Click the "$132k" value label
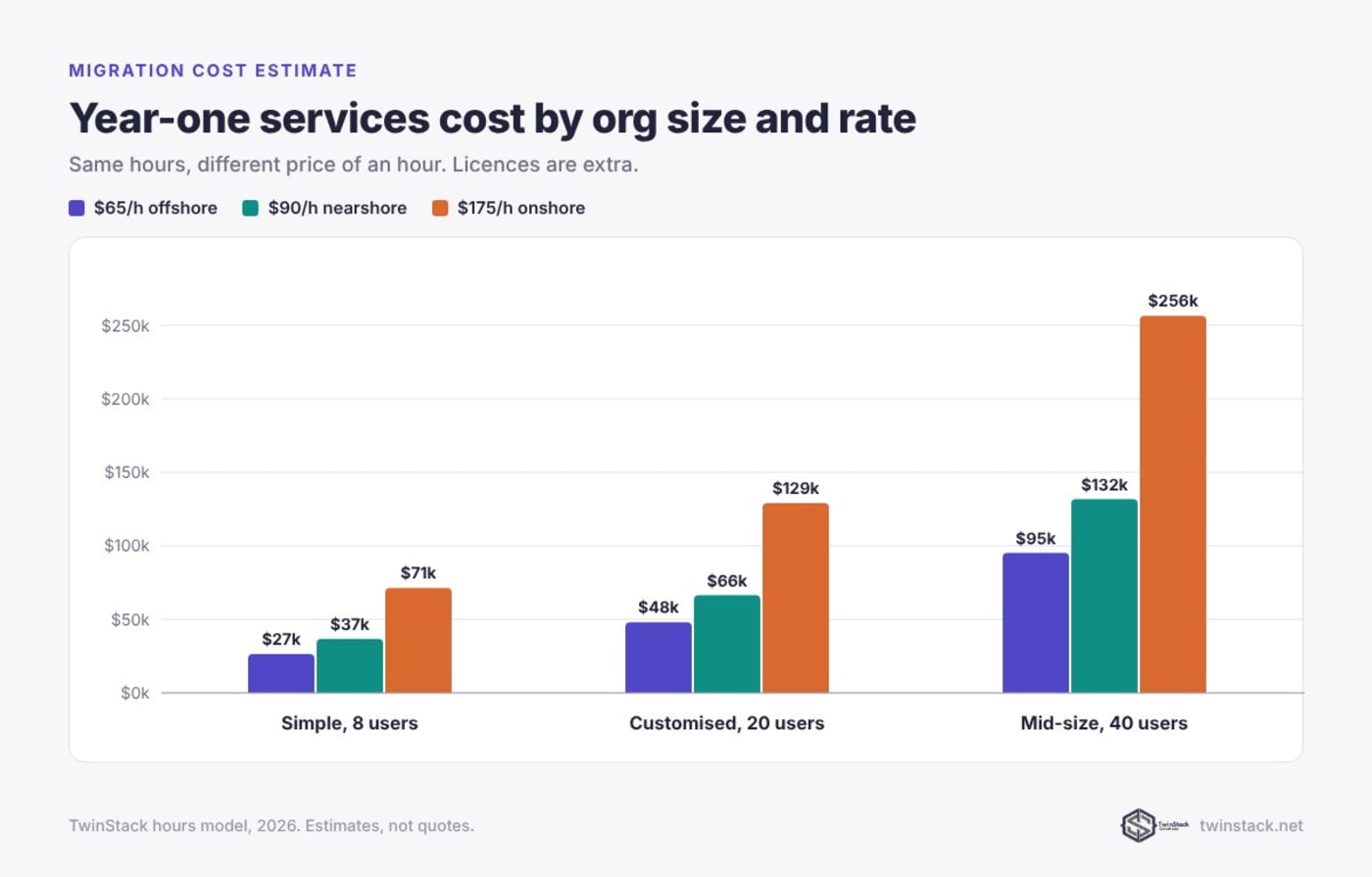Viewport: 1372px width, 877px height. coord(1104,484)
